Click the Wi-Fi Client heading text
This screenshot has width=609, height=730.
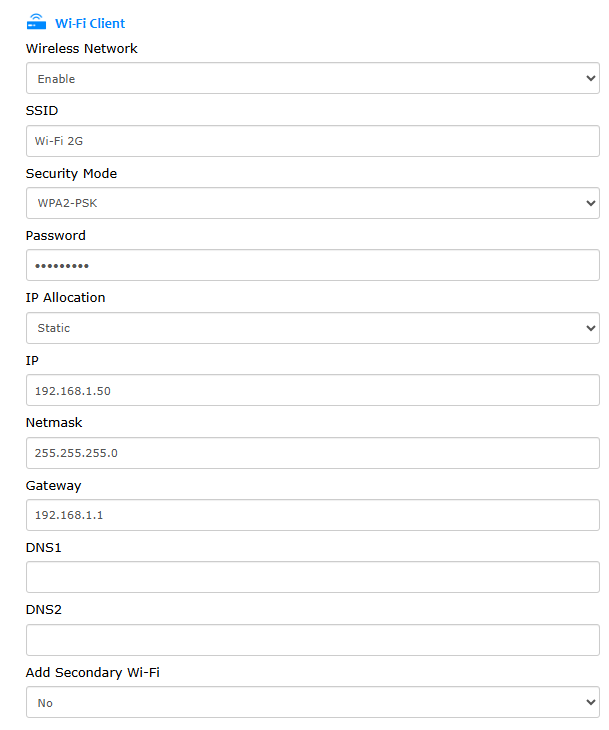[90, 23]
